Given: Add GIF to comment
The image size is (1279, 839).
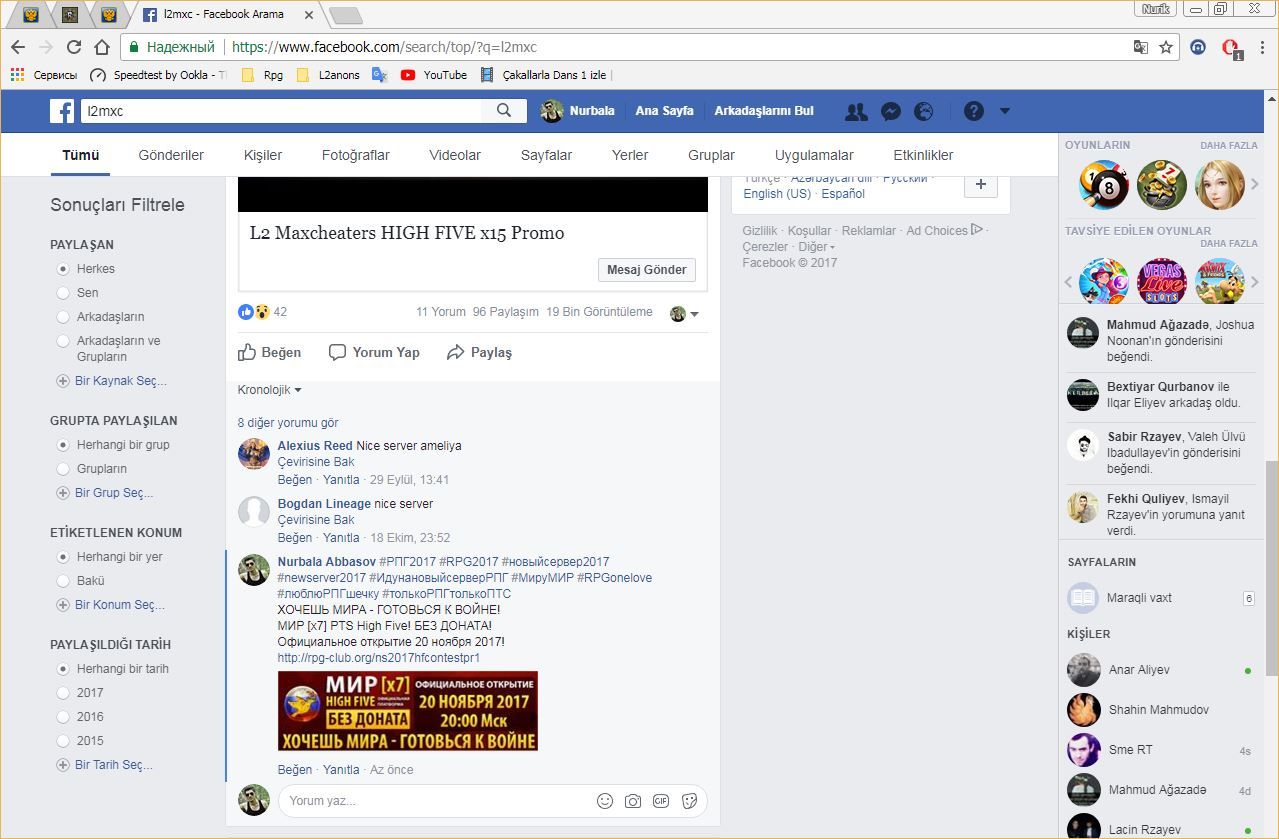Looking at the screenshot, I should (x=661, y=801).
